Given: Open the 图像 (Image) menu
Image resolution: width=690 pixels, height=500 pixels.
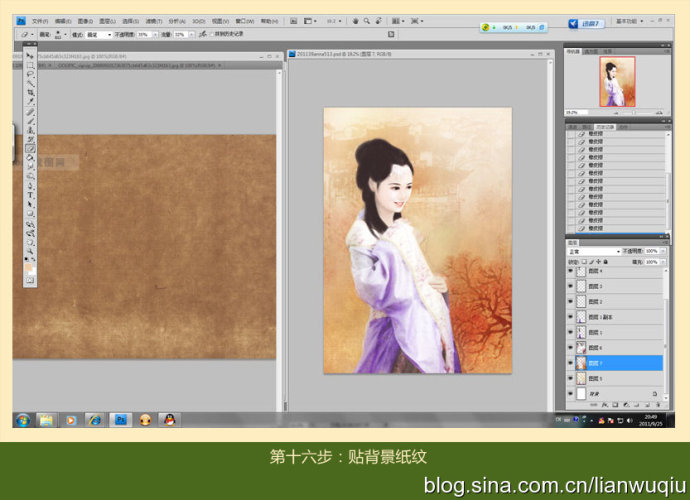Looking at the screenshot, I should pyautogui.click(x=85, y=21).
